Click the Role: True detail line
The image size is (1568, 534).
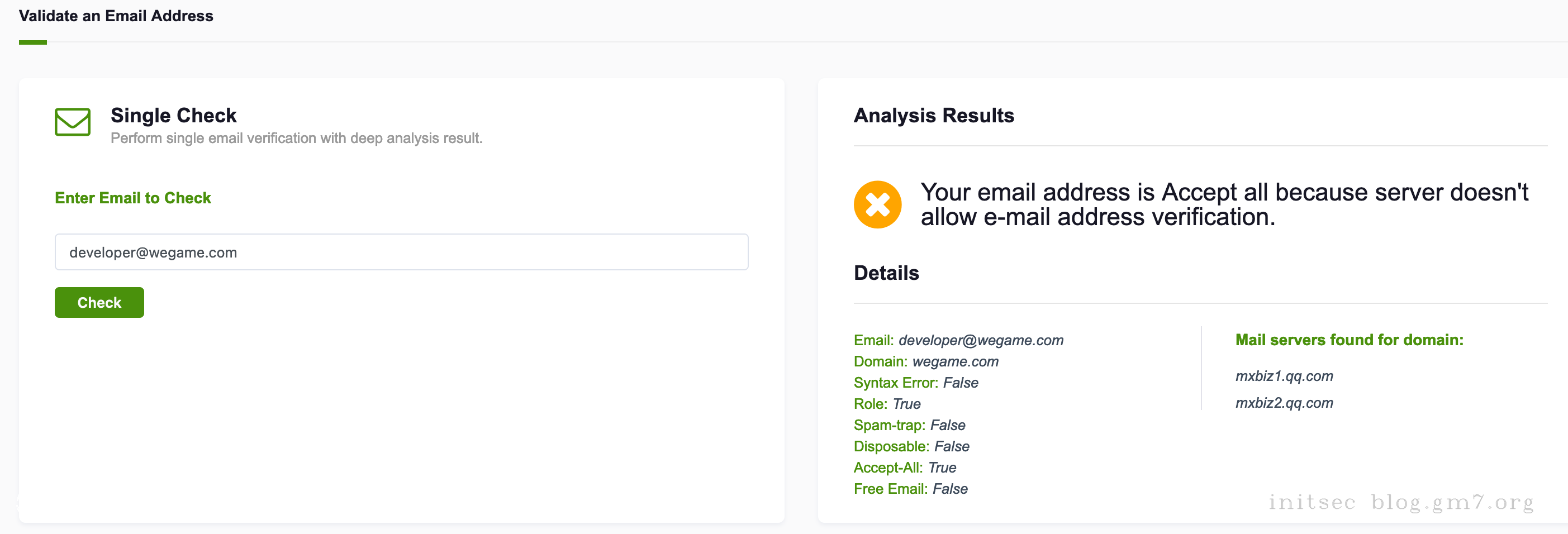(886, 404)
